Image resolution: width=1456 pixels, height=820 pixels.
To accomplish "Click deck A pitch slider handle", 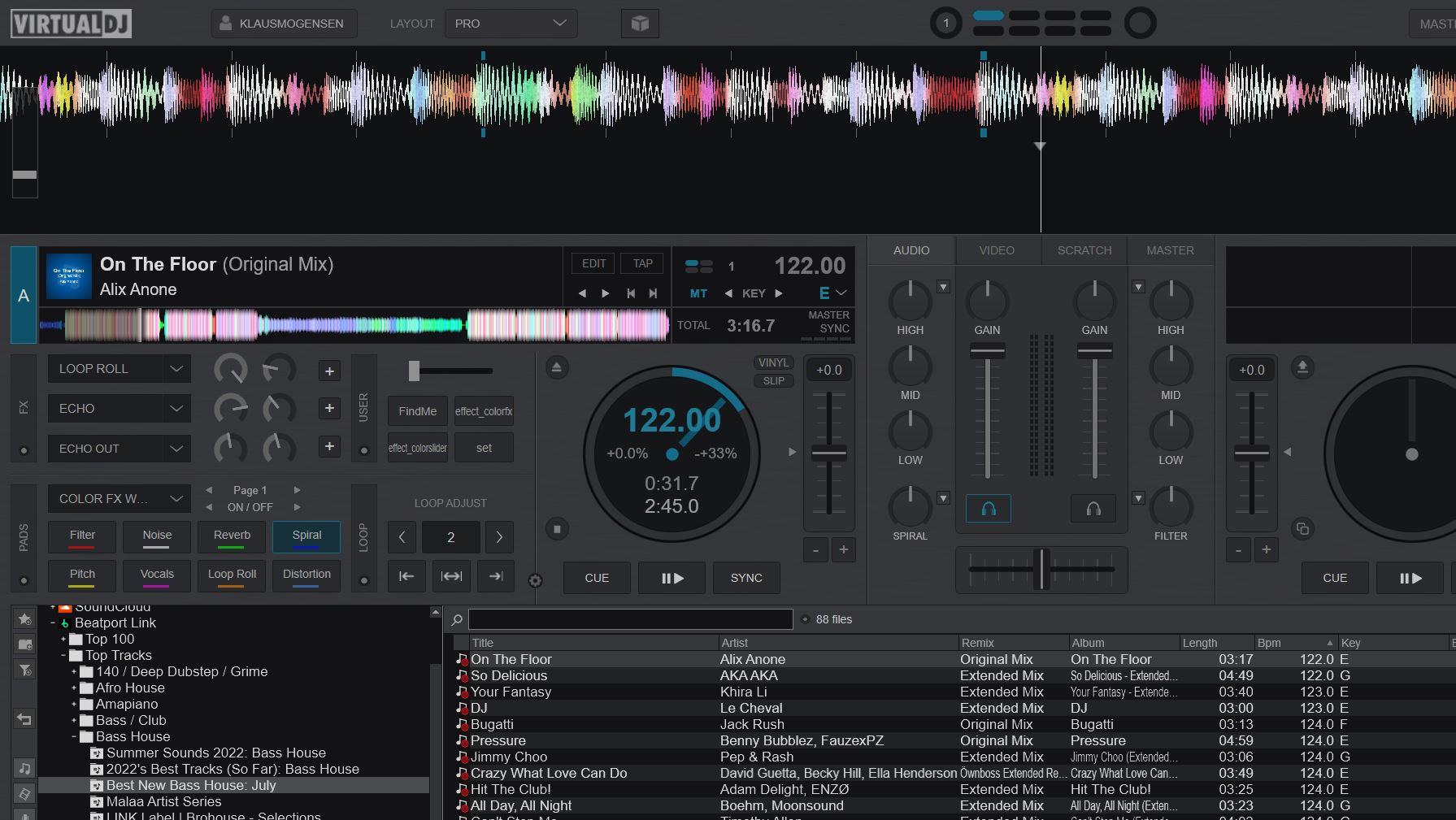I will tap(829, 453).
